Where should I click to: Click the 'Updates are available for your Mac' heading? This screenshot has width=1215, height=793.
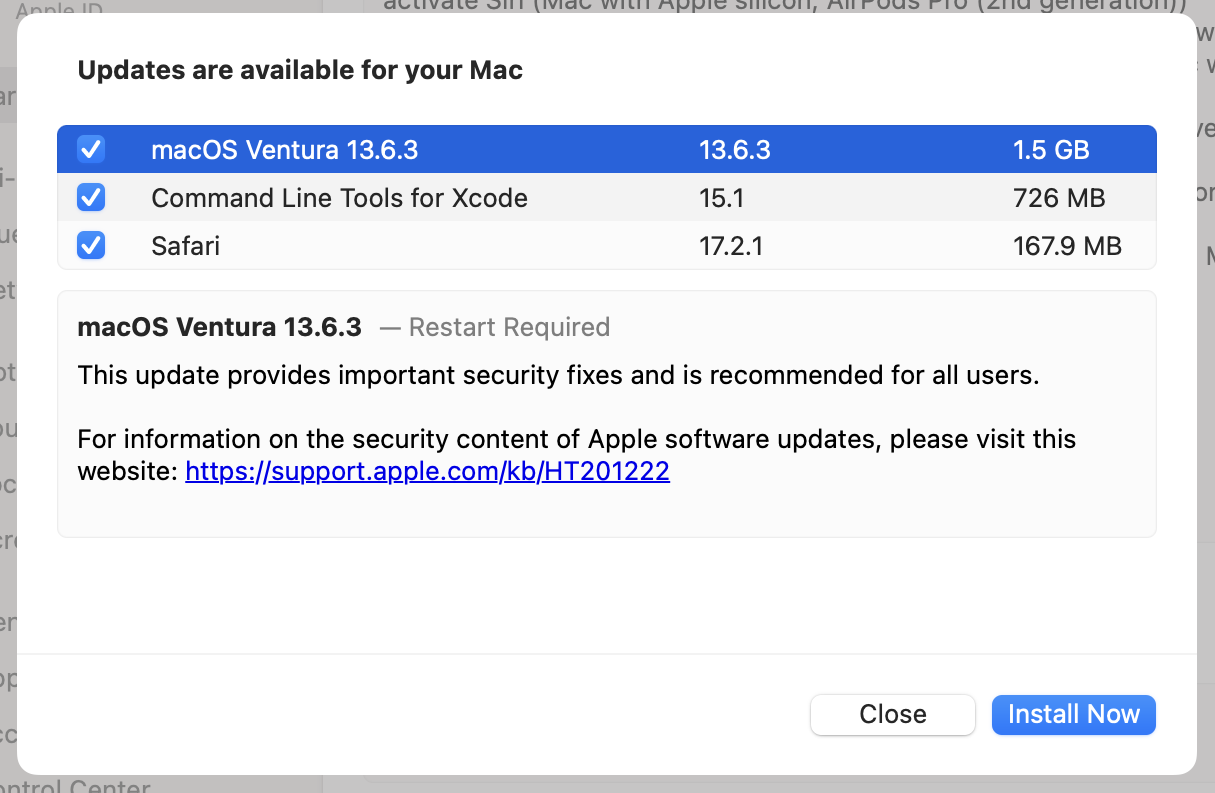(x=300, y=70)
